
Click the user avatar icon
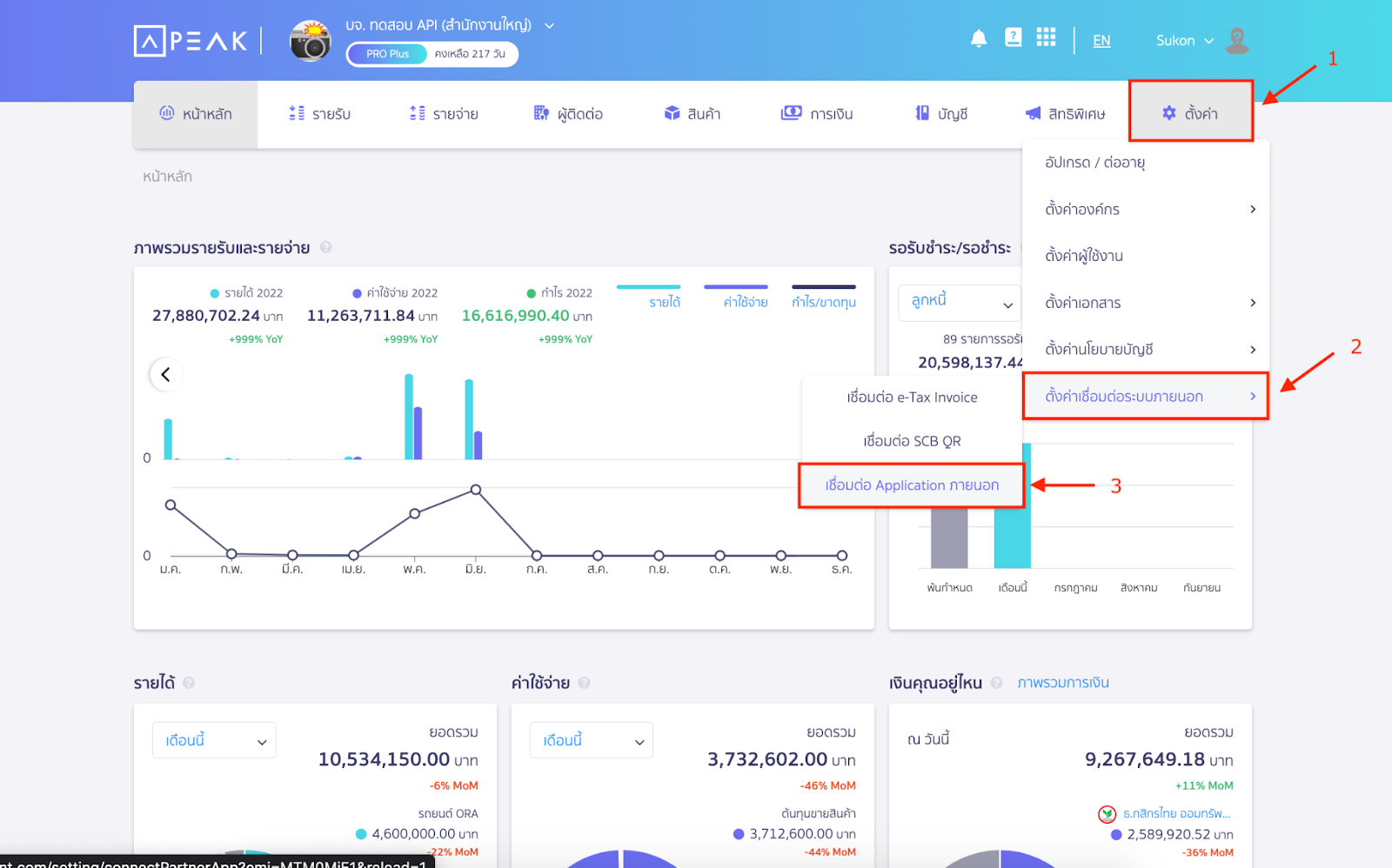(x=1237, y=40)
